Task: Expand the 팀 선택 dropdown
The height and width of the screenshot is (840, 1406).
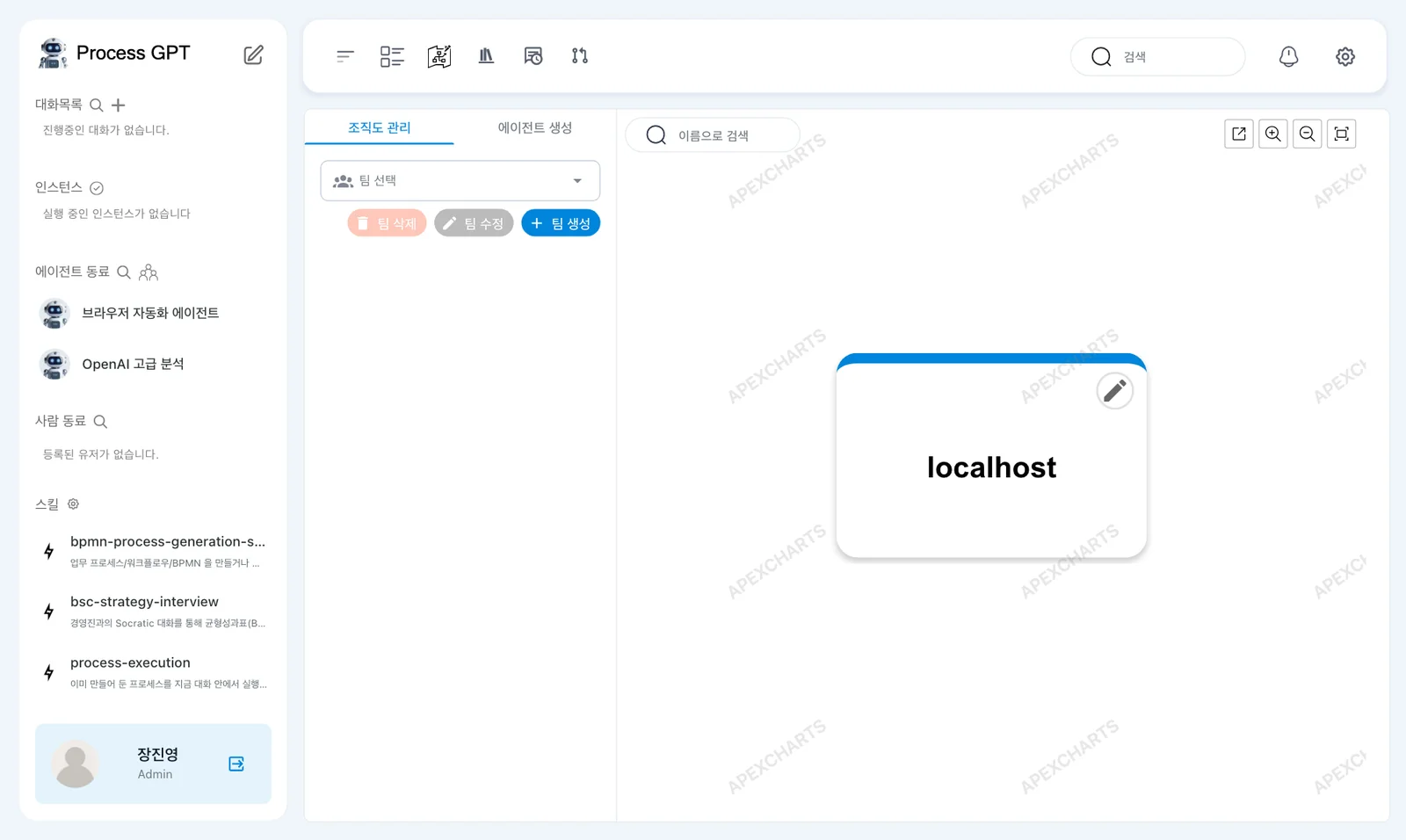Action: point(460,181)
